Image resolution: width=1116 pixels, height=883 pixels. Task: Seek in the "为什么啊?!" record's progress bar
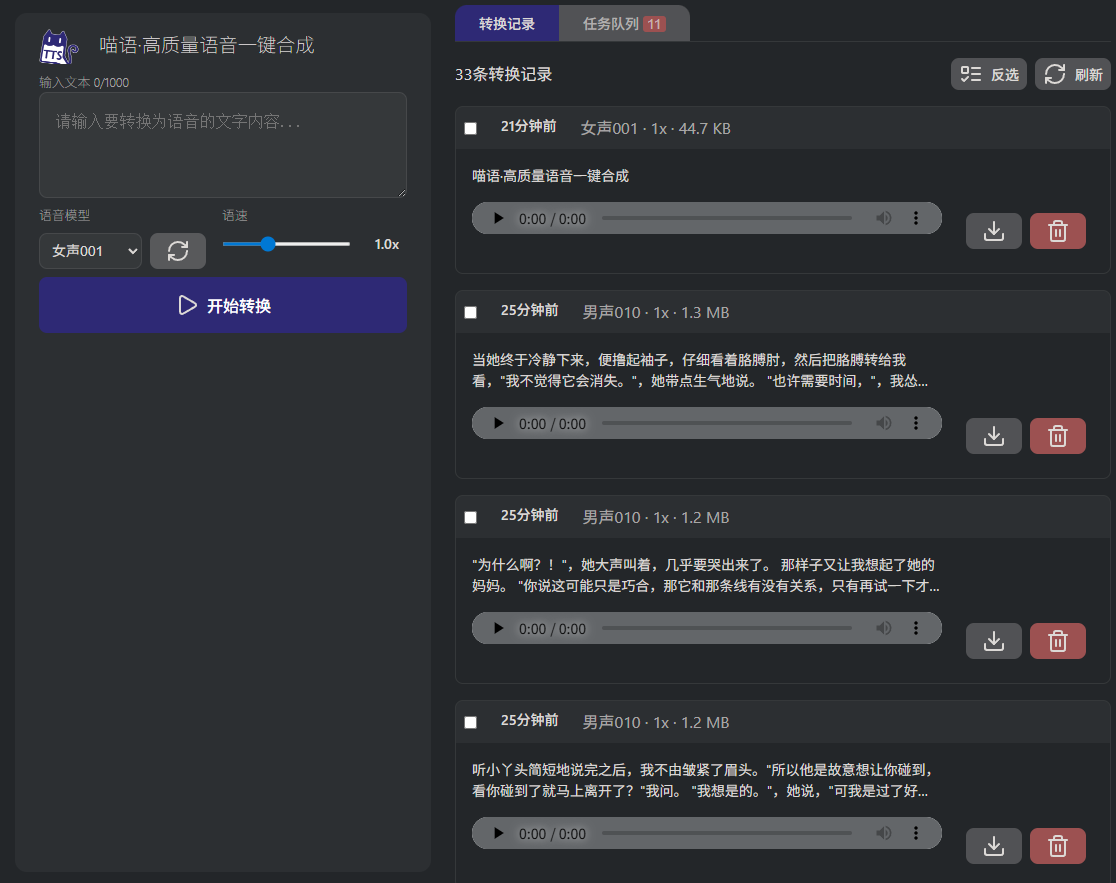pos(727,628)
